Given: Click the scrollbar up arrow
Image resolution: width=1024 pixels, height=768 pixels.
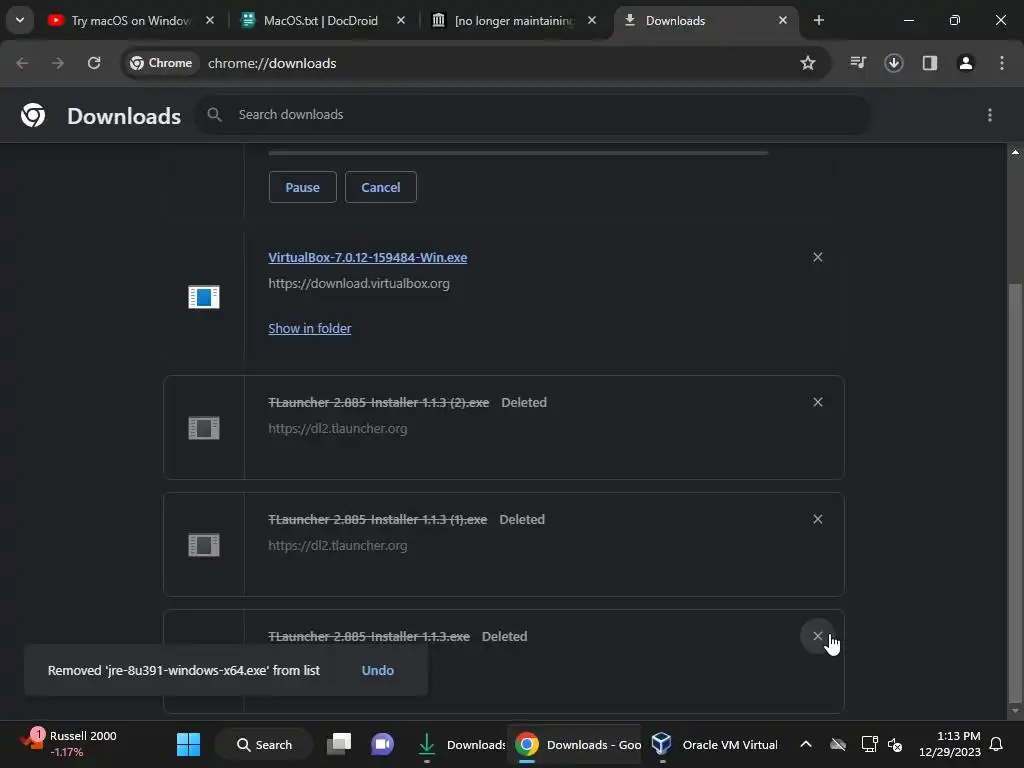Looking at the screenshot, I should [1015, 152].
